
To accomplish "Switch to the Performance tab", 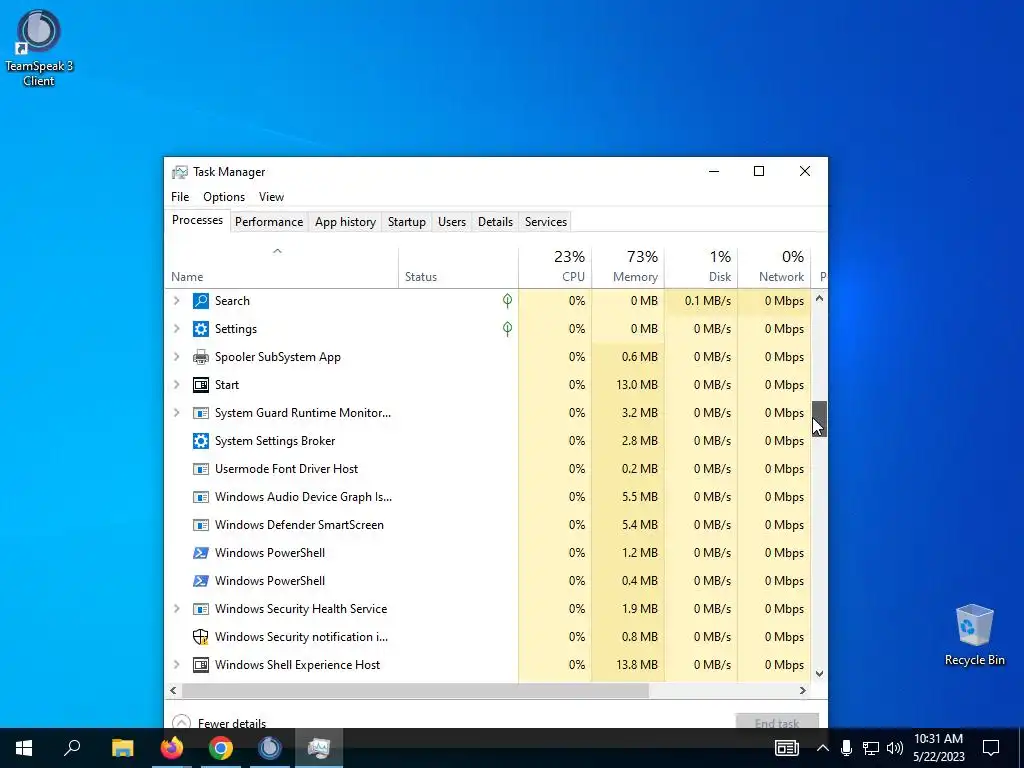I will click(269, 221).
